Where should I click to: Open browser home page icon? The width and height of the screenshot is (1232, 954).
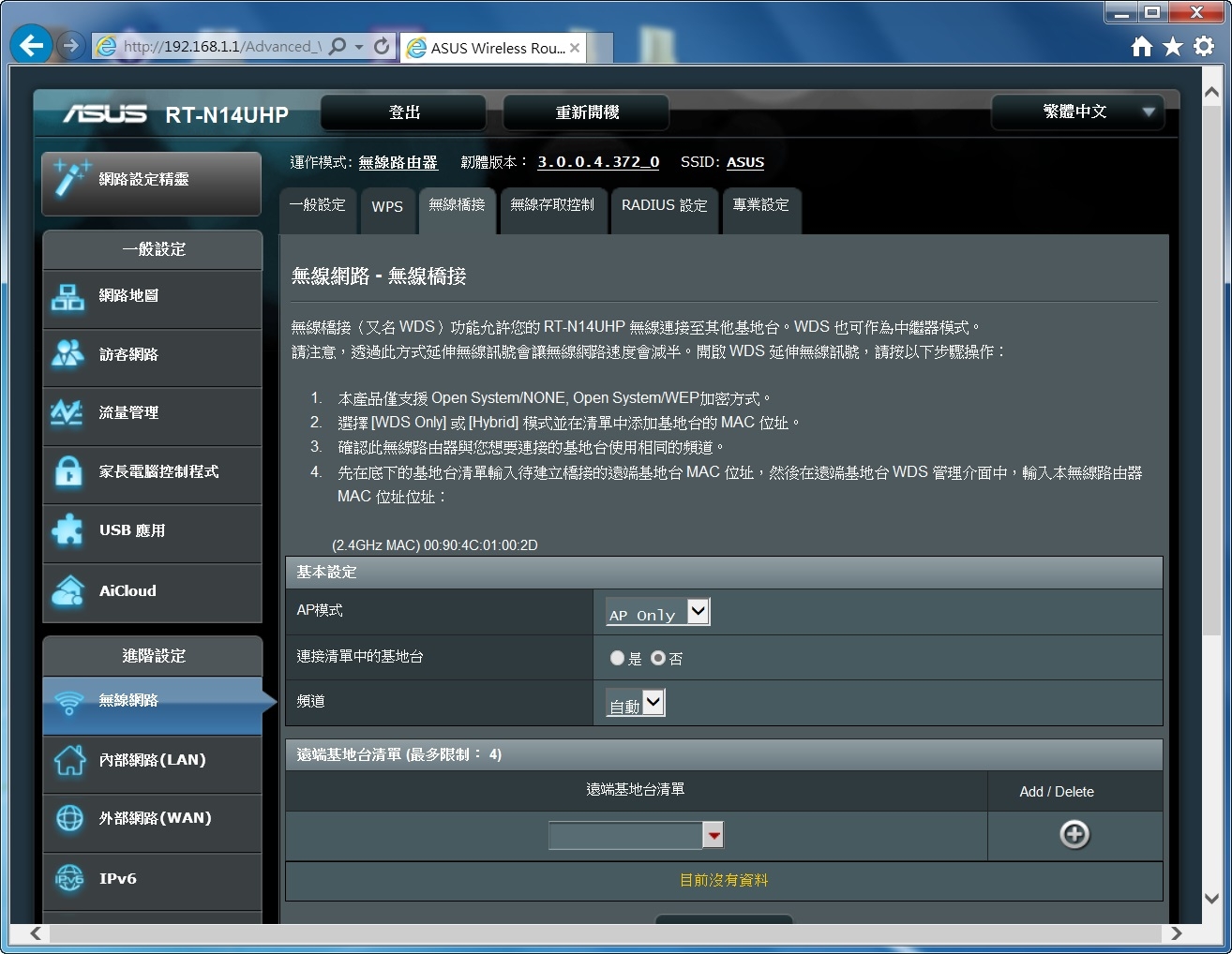(x=1141, y=46)
